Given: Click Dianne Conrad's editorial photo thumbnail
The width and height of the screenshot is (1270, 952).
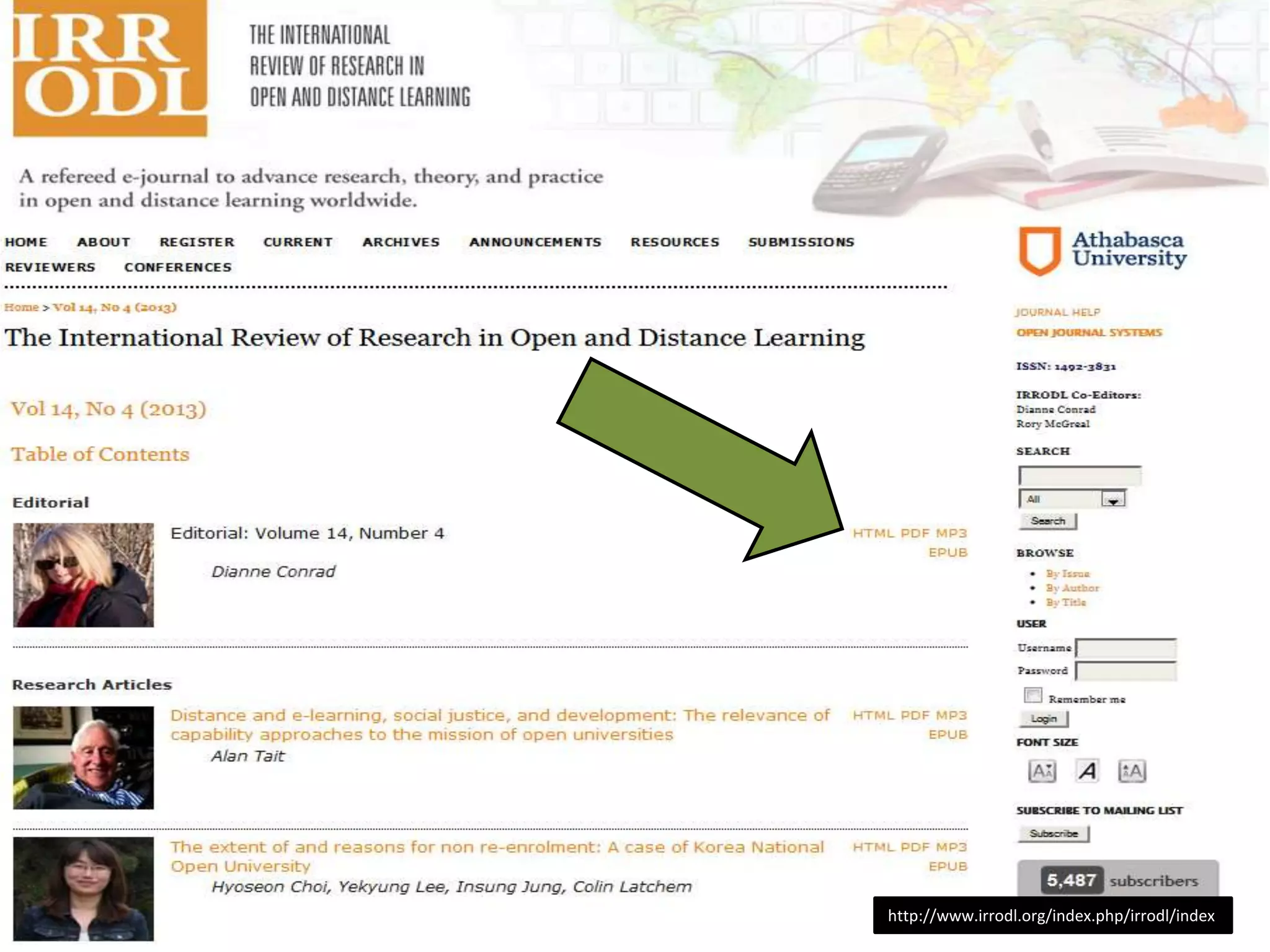Looking at the screenshot, I should tap(84, 575).
